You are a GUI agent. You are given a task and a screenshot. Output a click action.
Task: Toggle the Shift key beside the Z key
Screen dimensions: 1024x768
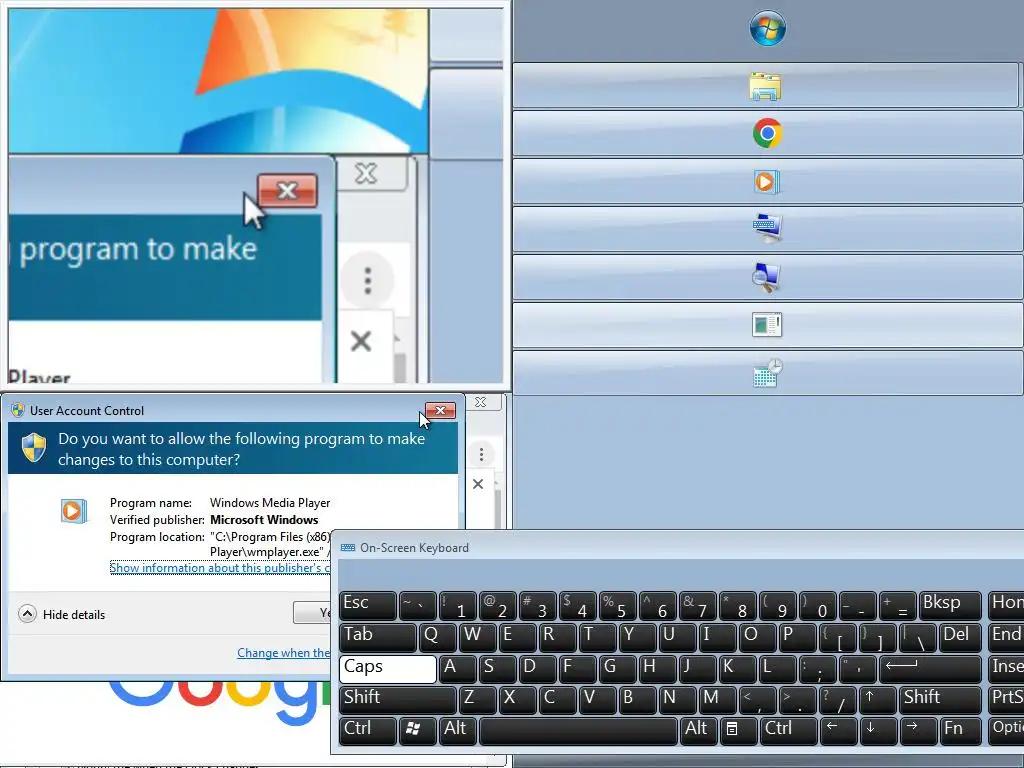[x=398, y=698]
